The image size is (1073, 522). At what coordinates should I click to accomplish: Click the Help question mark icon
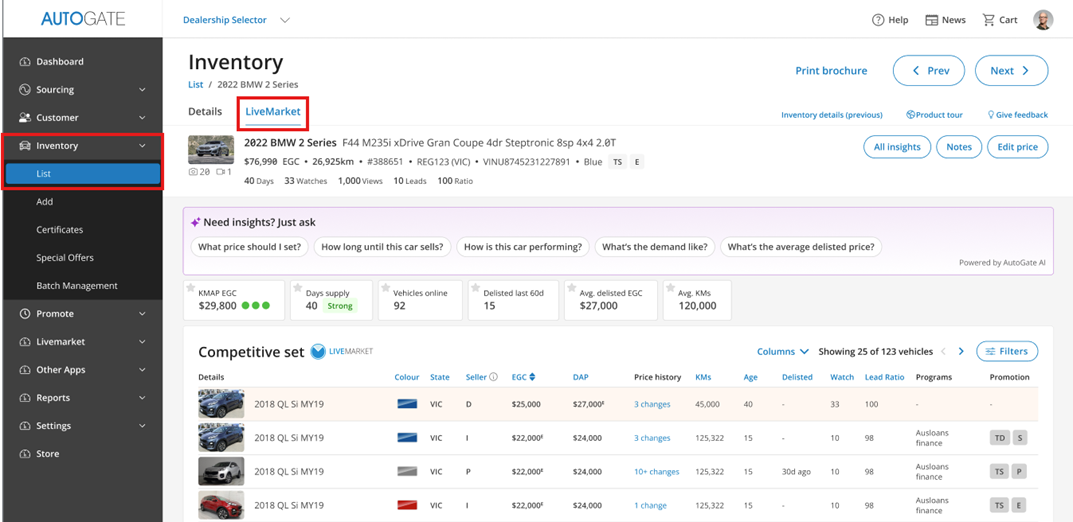coord(878,20)
